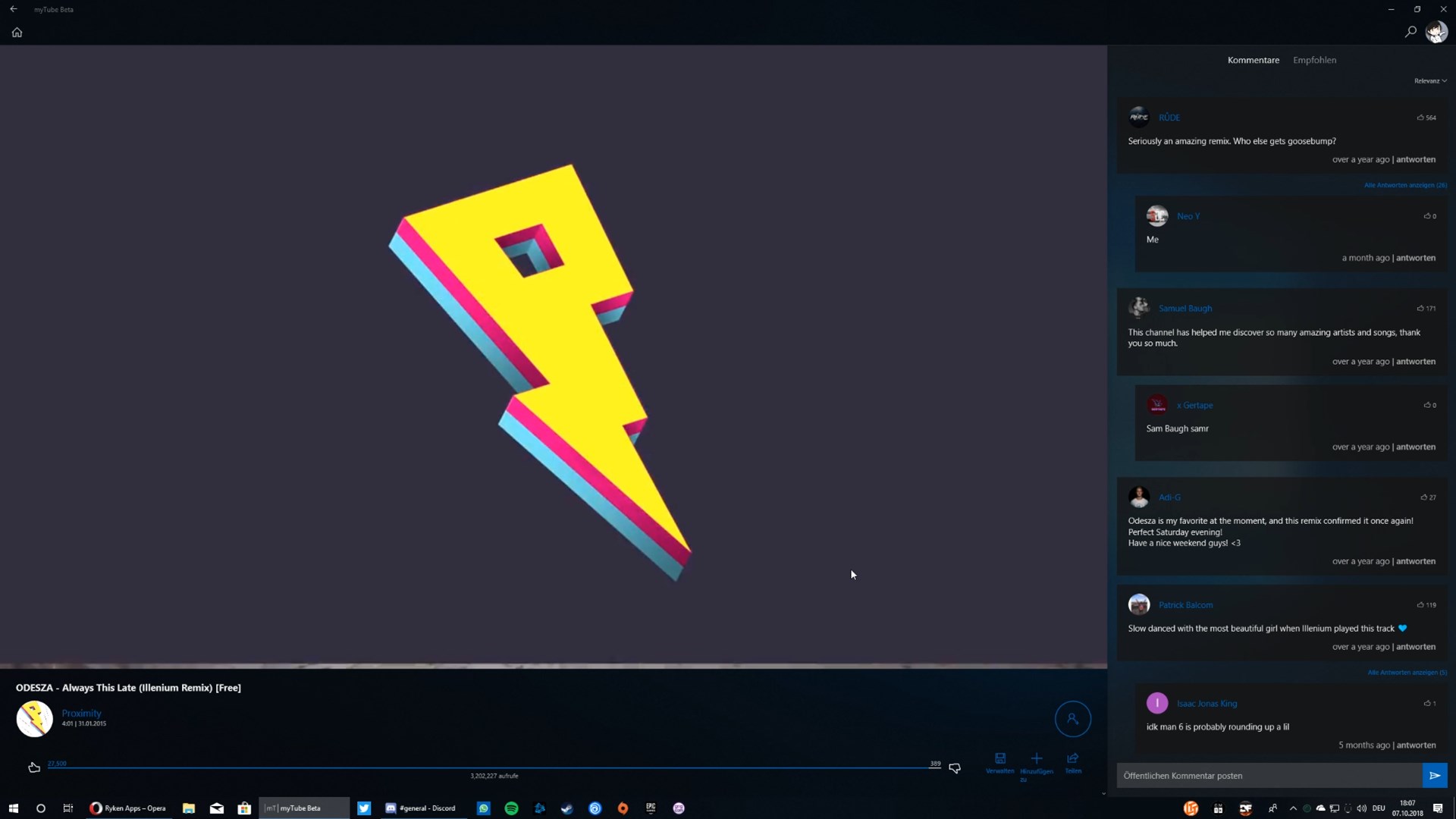Viewport: 1456px width, 819px height.
Task: Click the like ratio bar
Action: click(493, 767)
